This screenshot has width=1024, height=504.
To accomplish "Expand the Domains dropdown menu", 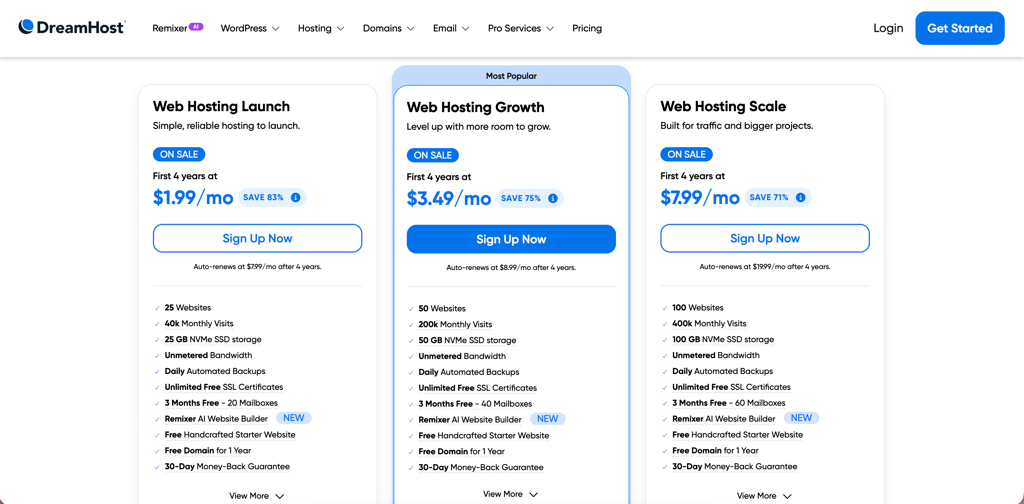I will (389, 28).
